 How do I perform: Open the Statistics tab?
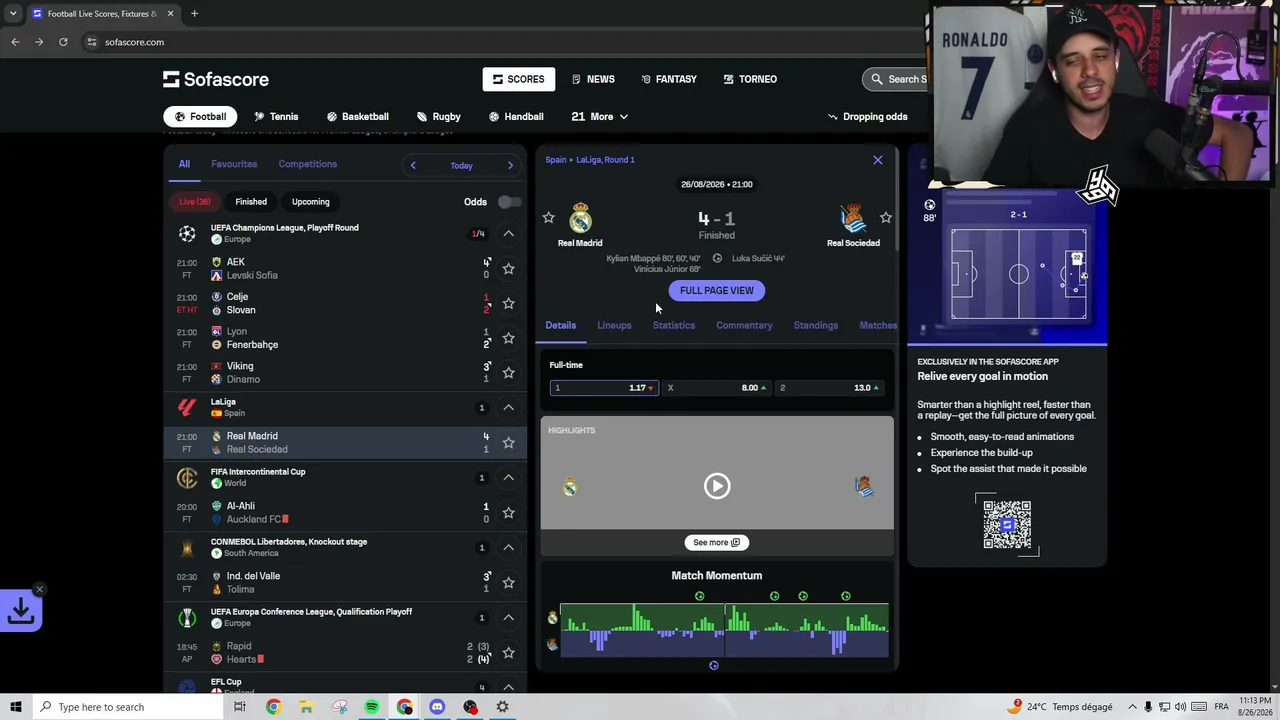pyautogui.click(x=674, y=325)
